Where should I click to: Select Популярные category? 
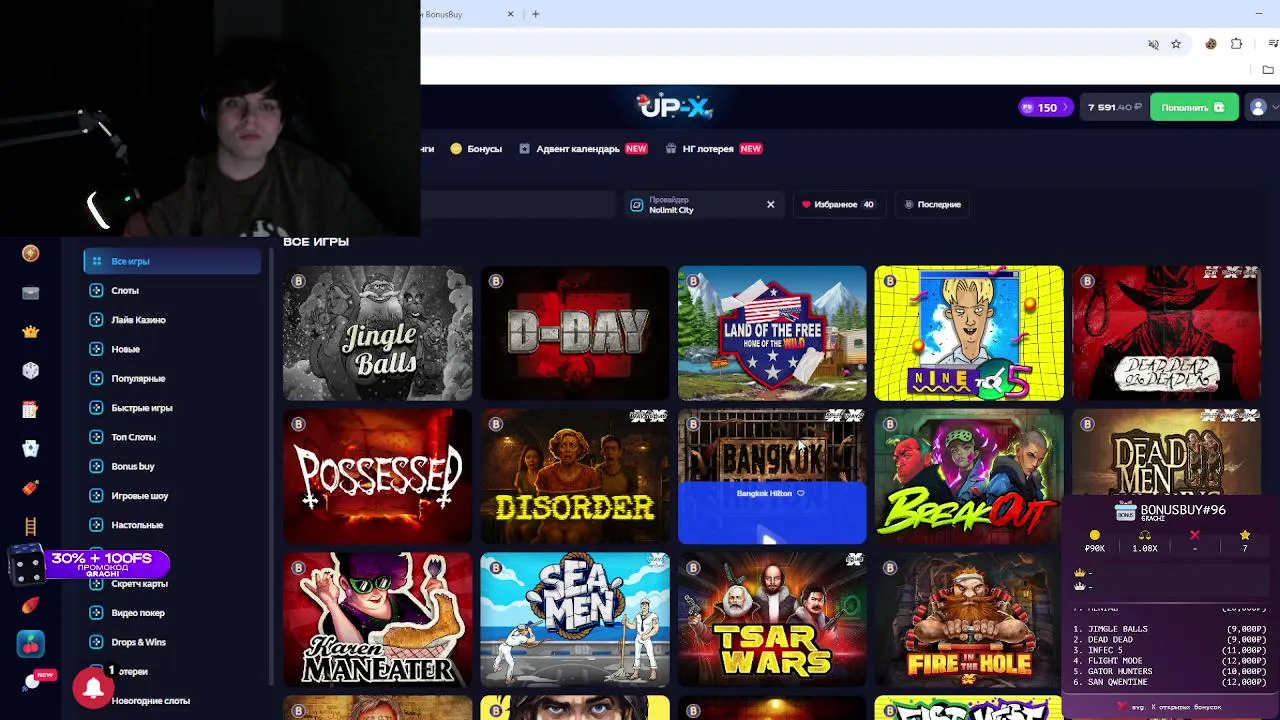coord(172,378)
